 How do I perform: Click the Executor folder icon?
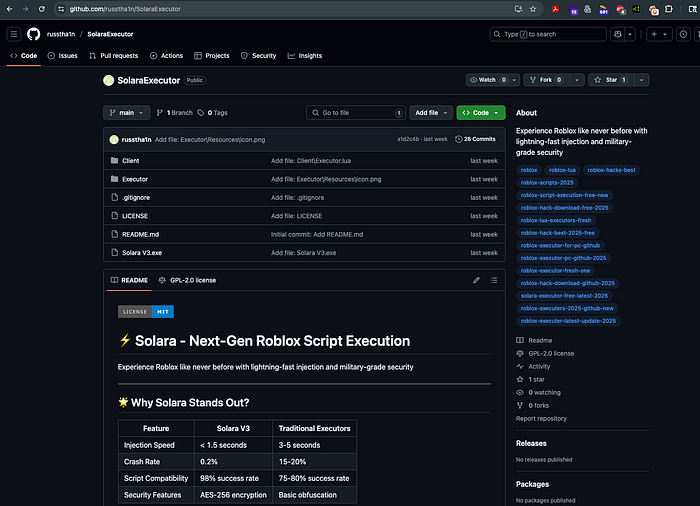click(x=114, y=179)
